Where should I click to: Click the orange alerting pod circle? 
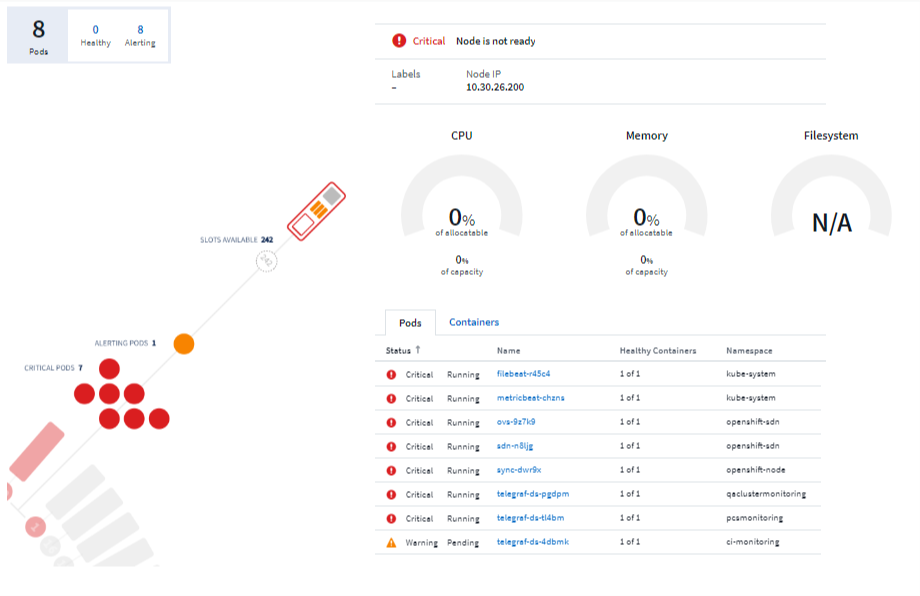click(x=183, y=344)
